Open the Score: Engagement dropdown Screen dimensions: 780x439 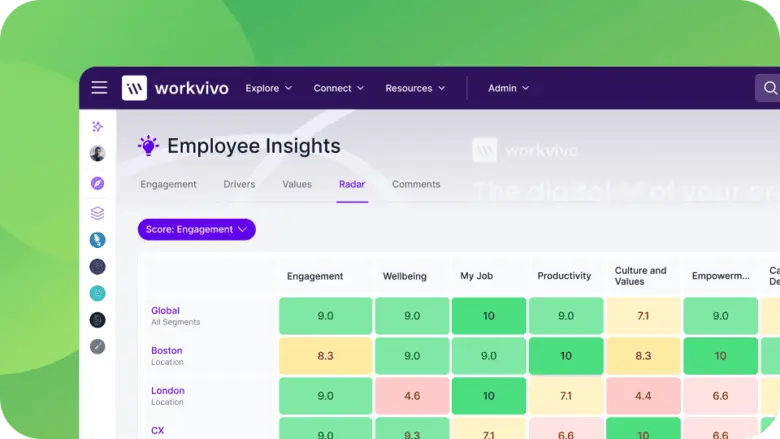(196, 229)
